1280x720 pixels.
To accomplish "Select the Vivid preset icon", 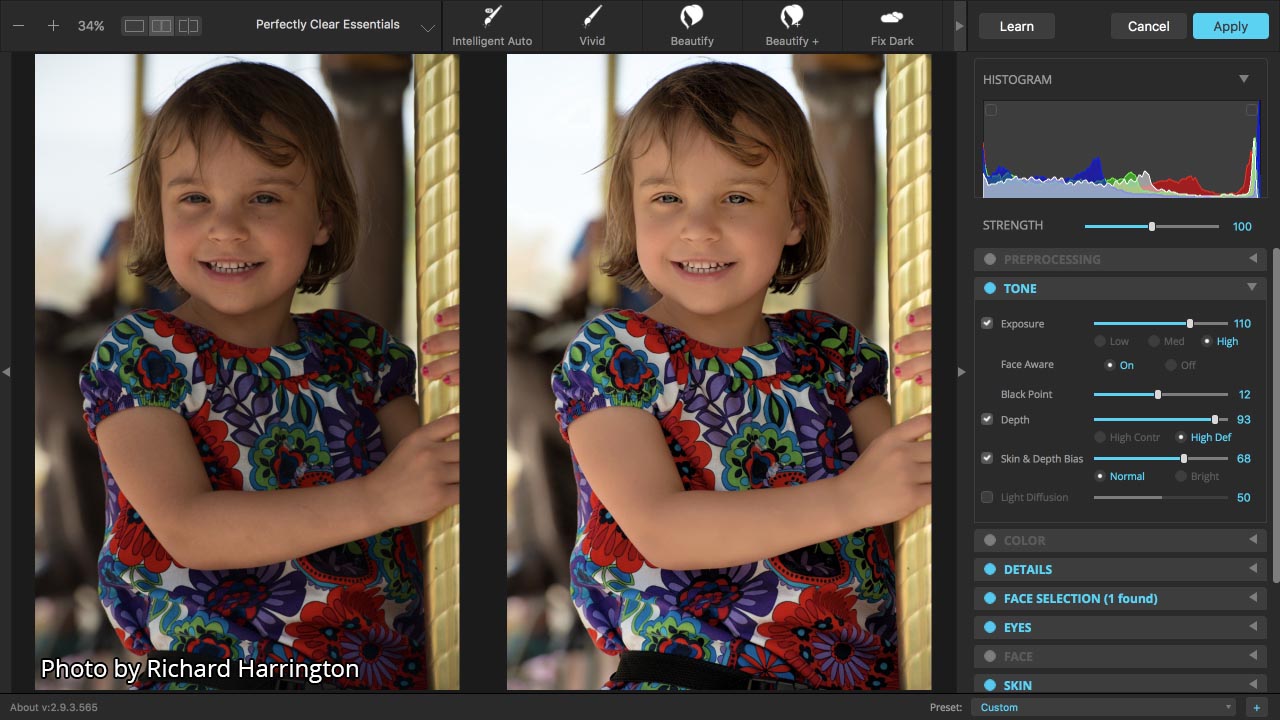I will [x=592, y=26].
